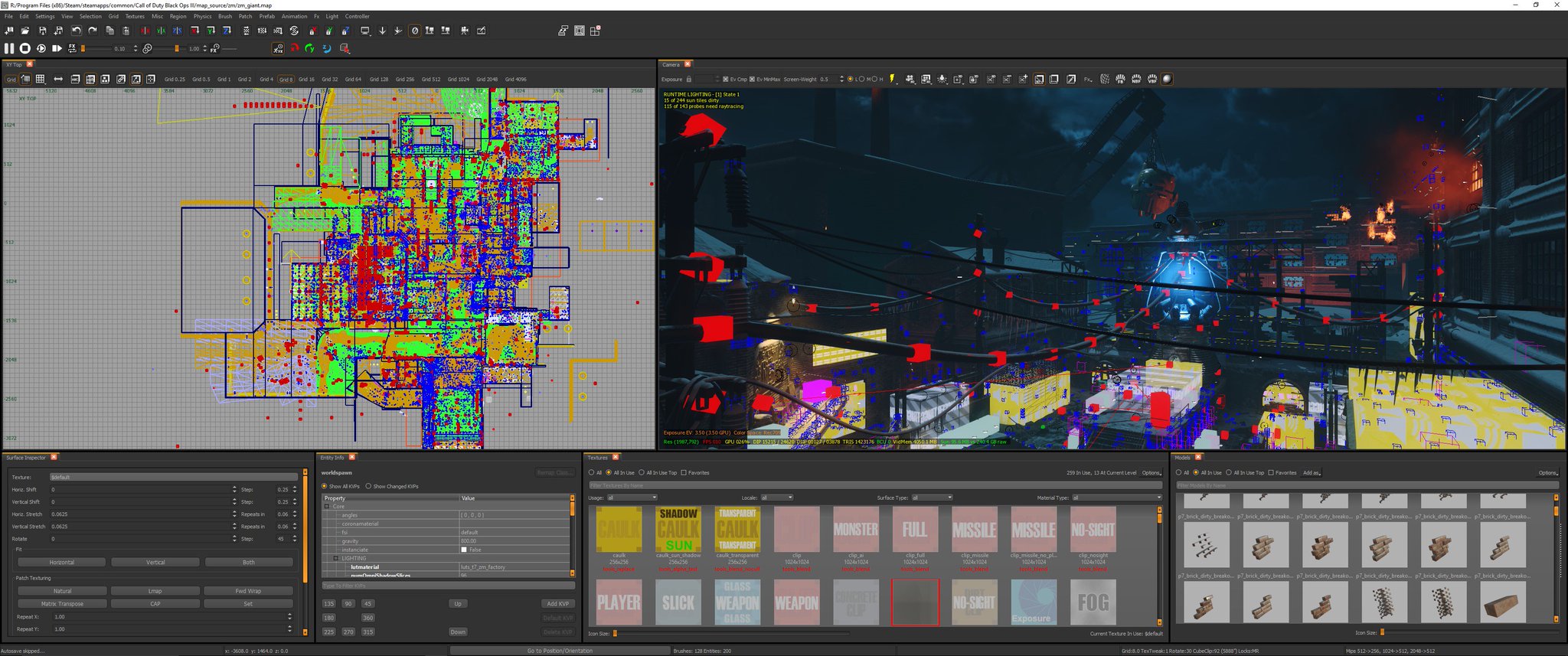Collapse the LIGHTING property group
Image resolution: width=1568 pixels, height=656 pixels.
[335, 558]
